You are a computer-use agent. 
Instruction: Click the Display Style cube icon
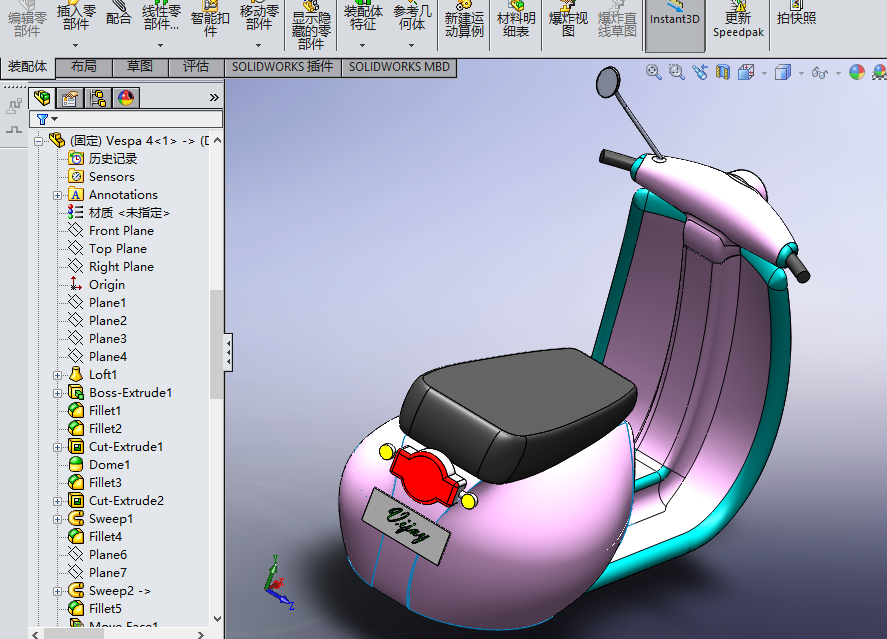pos(783,72)
